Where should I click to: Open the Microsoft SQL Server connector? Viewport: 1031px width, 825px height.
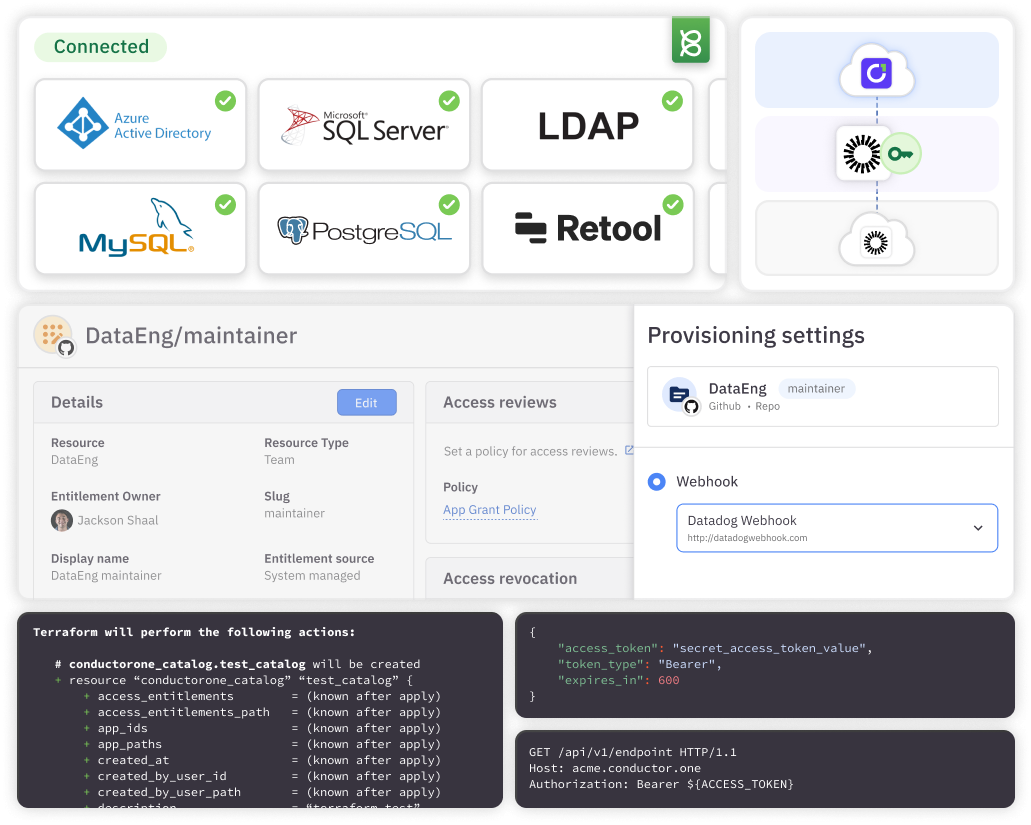coord(364,126)
